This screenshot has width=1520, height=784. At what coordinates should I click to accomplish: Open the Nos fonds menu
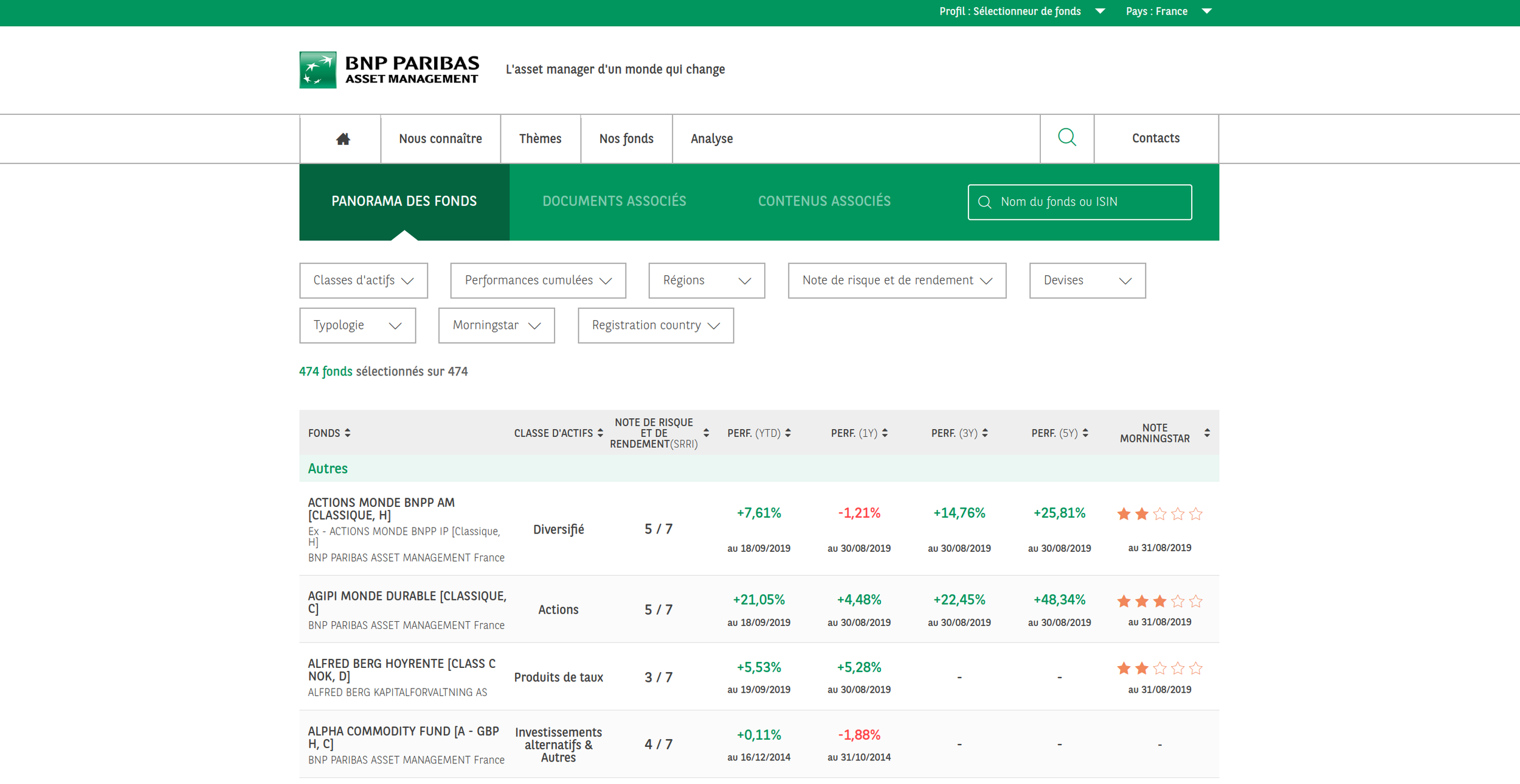tap(626, 139)
